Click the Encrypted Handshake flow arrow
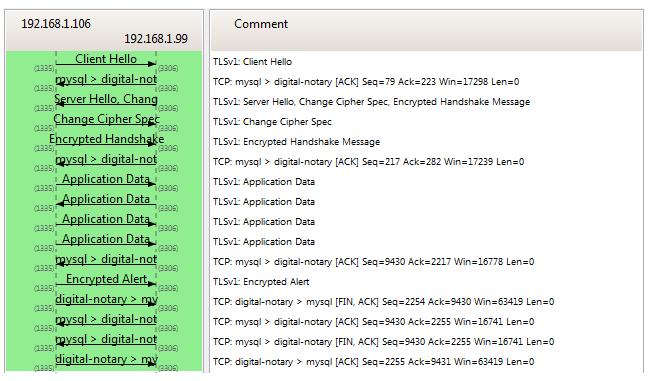This screenshot has width=650, height=381. click(106, 139)
